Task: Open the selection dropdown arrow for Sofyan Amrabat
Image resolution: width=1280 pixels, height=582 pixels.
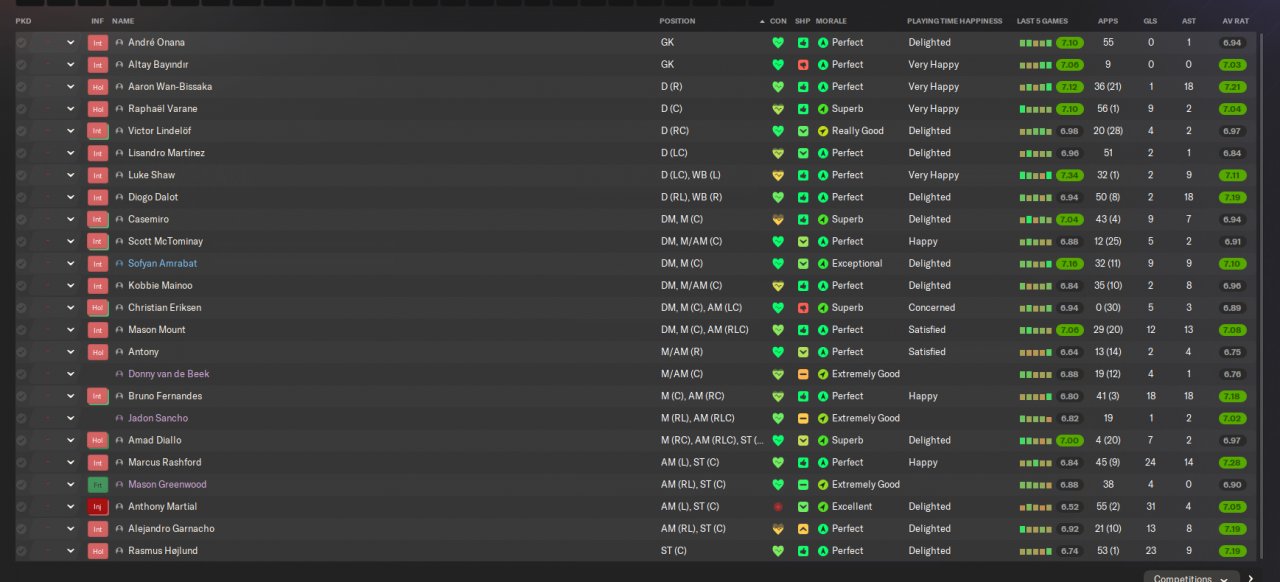Action: click(71, 264)
